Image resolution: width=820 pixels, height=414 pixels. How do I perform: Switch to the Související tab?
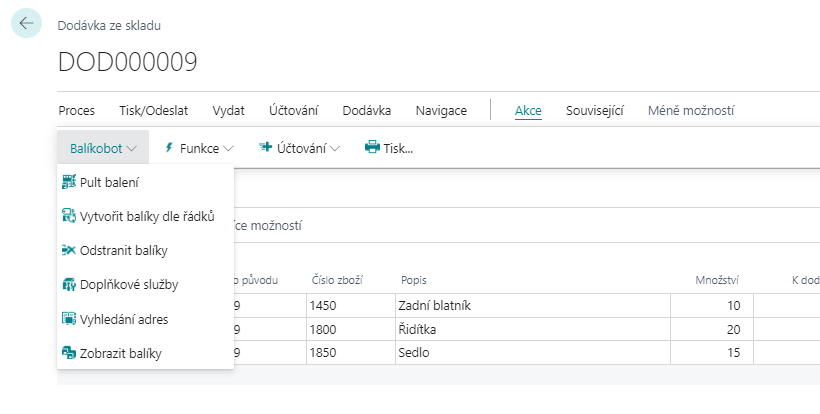tap(594, 110)
